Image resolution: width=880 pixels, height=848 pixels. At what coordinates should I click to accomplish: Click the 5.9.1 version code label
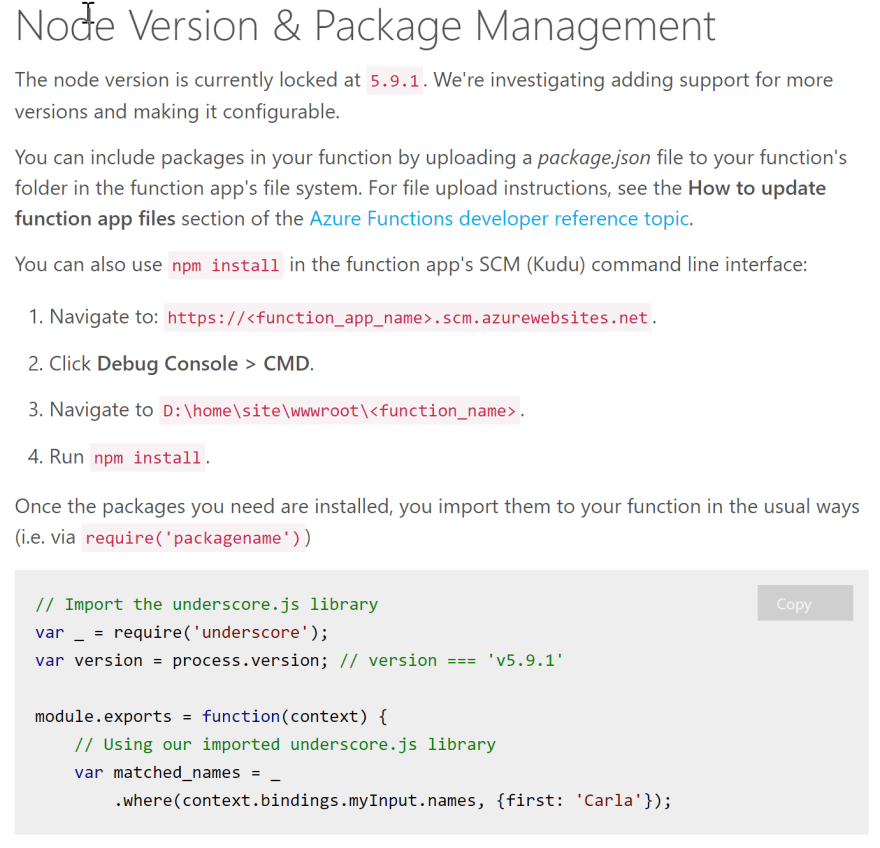click(394, 81)
